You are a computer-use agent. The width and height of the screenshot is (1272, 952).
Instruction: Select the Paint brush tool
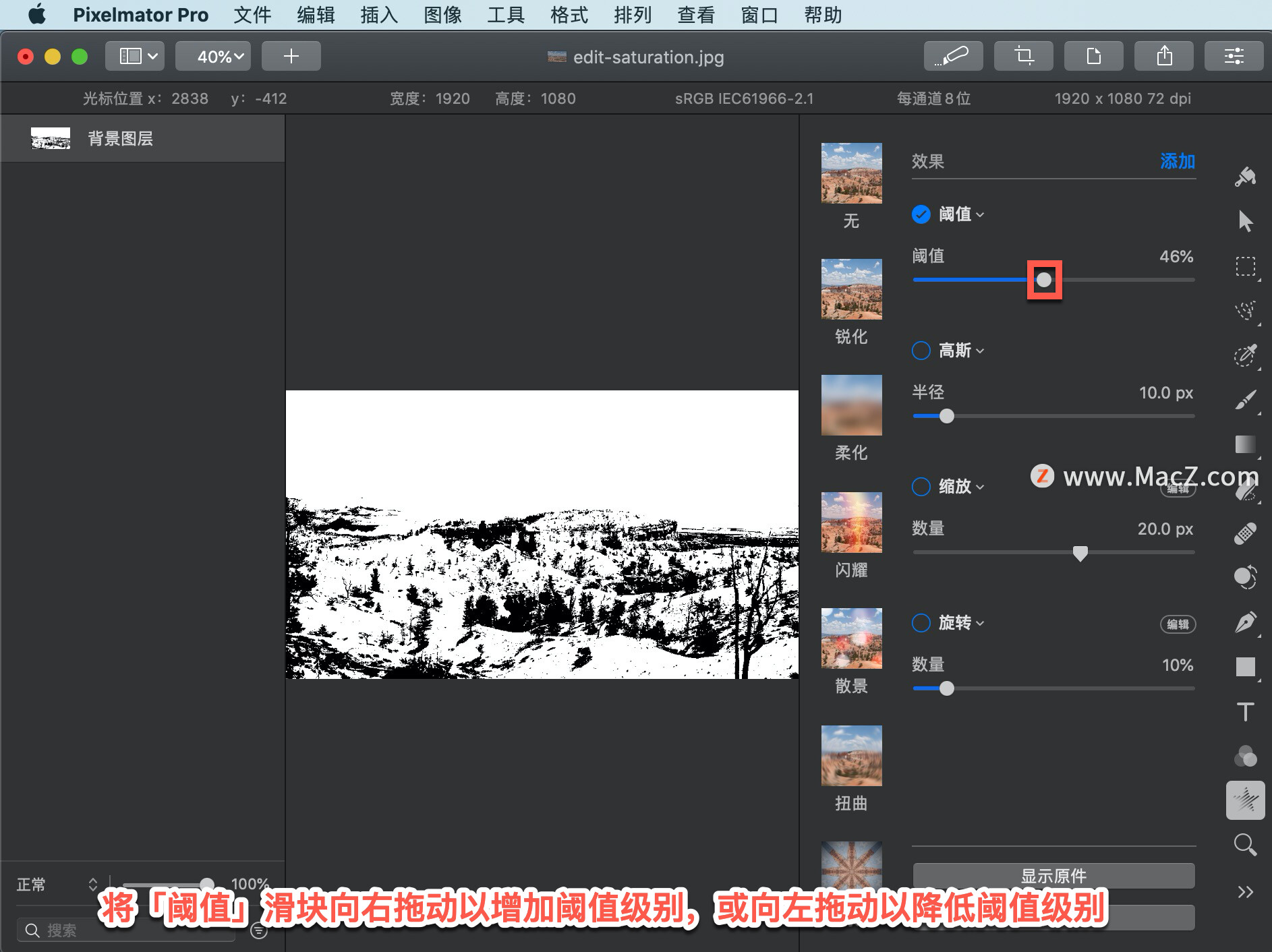pos(1245,399)
